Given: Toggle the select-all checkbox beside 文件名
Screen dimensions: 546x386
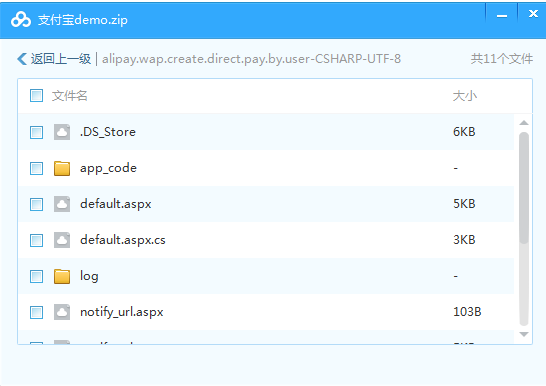Looking at the screenshot, I should coord(36,95).
